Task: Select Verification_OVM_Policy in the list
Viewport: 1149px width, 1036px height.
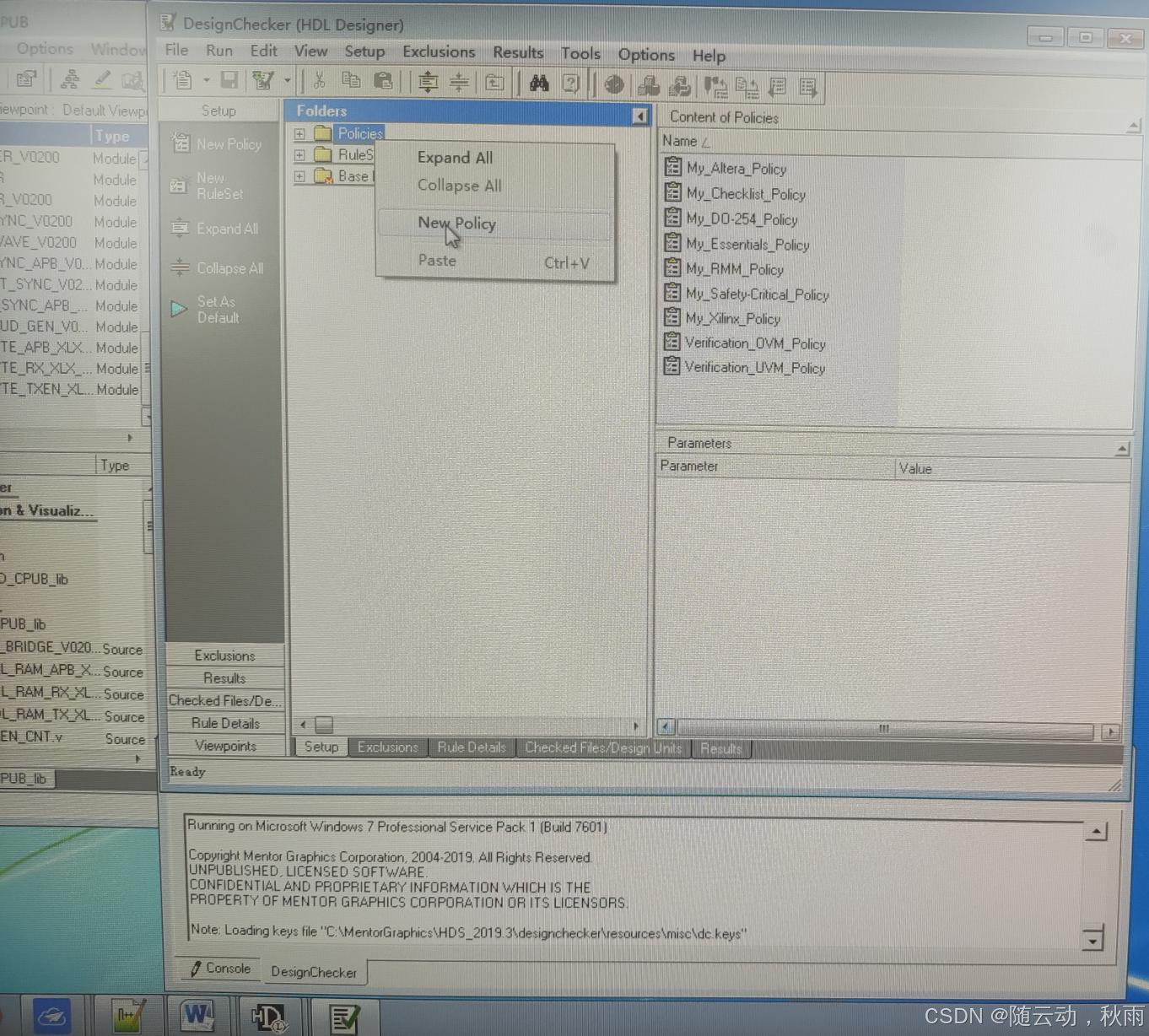Action: 755,343
